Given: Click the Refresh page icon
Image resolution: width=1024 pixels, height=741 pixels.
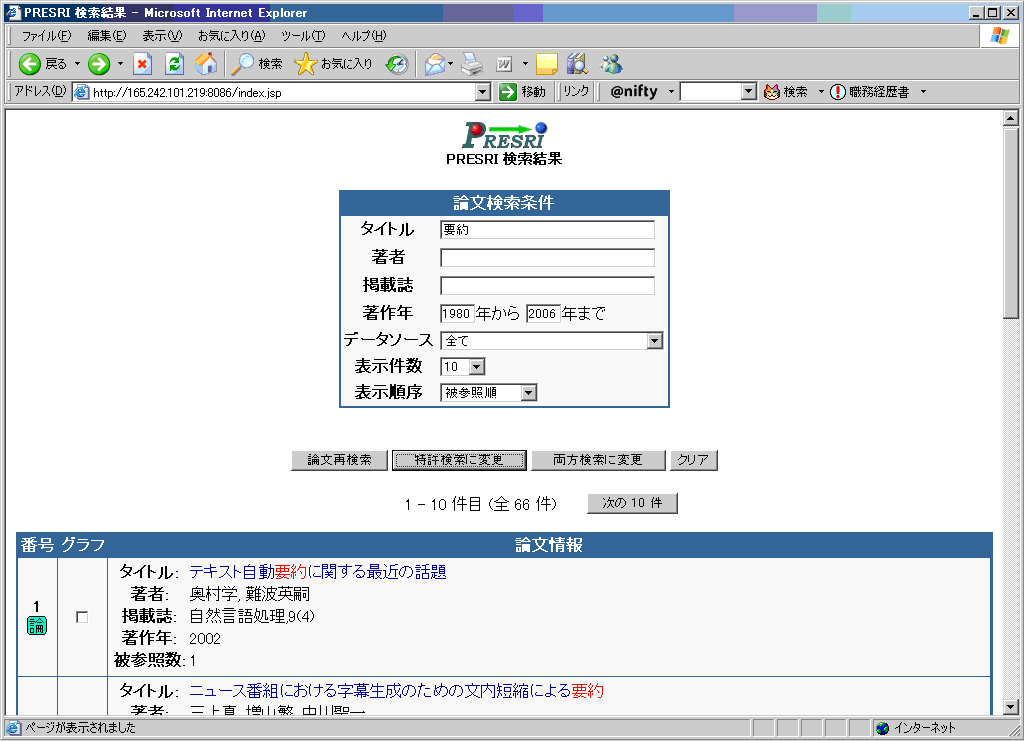Looking at the screenshot, I should coord(174,64).
